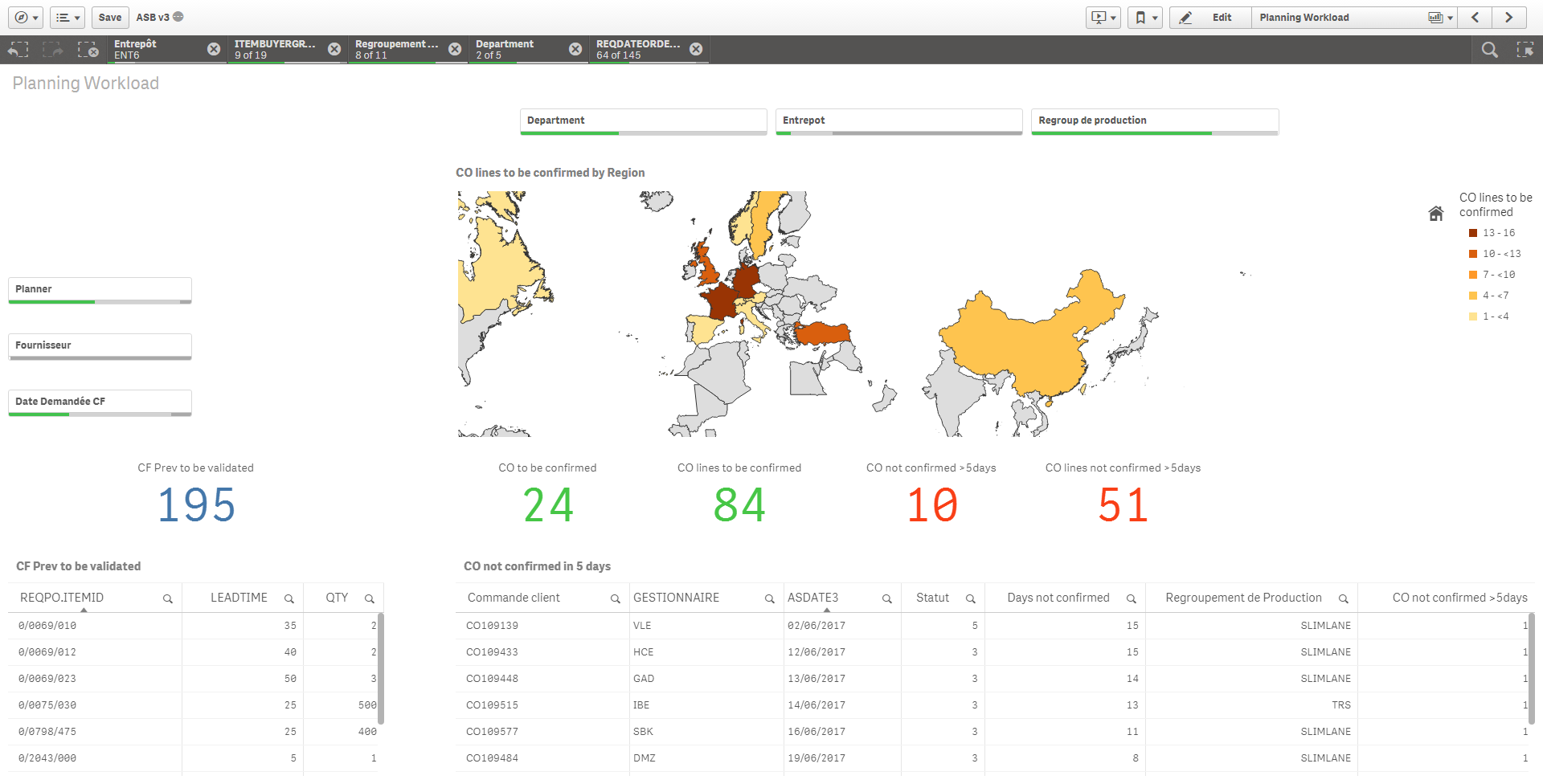The image size is (1543, 784).
Task: Step forward in selection history
Action: [52, 49]
